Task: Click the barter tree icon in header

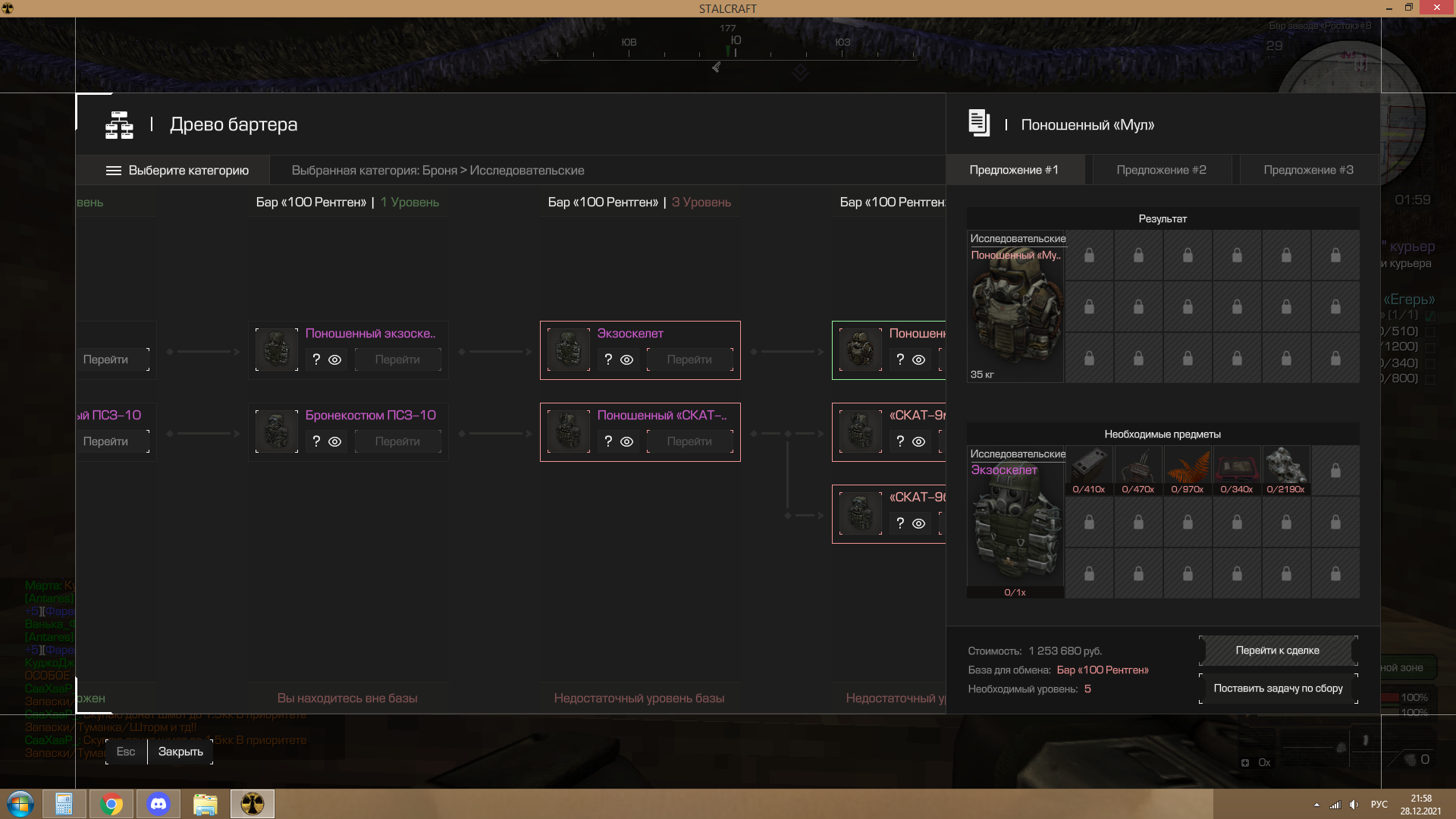Action: [x=119, y=125]
